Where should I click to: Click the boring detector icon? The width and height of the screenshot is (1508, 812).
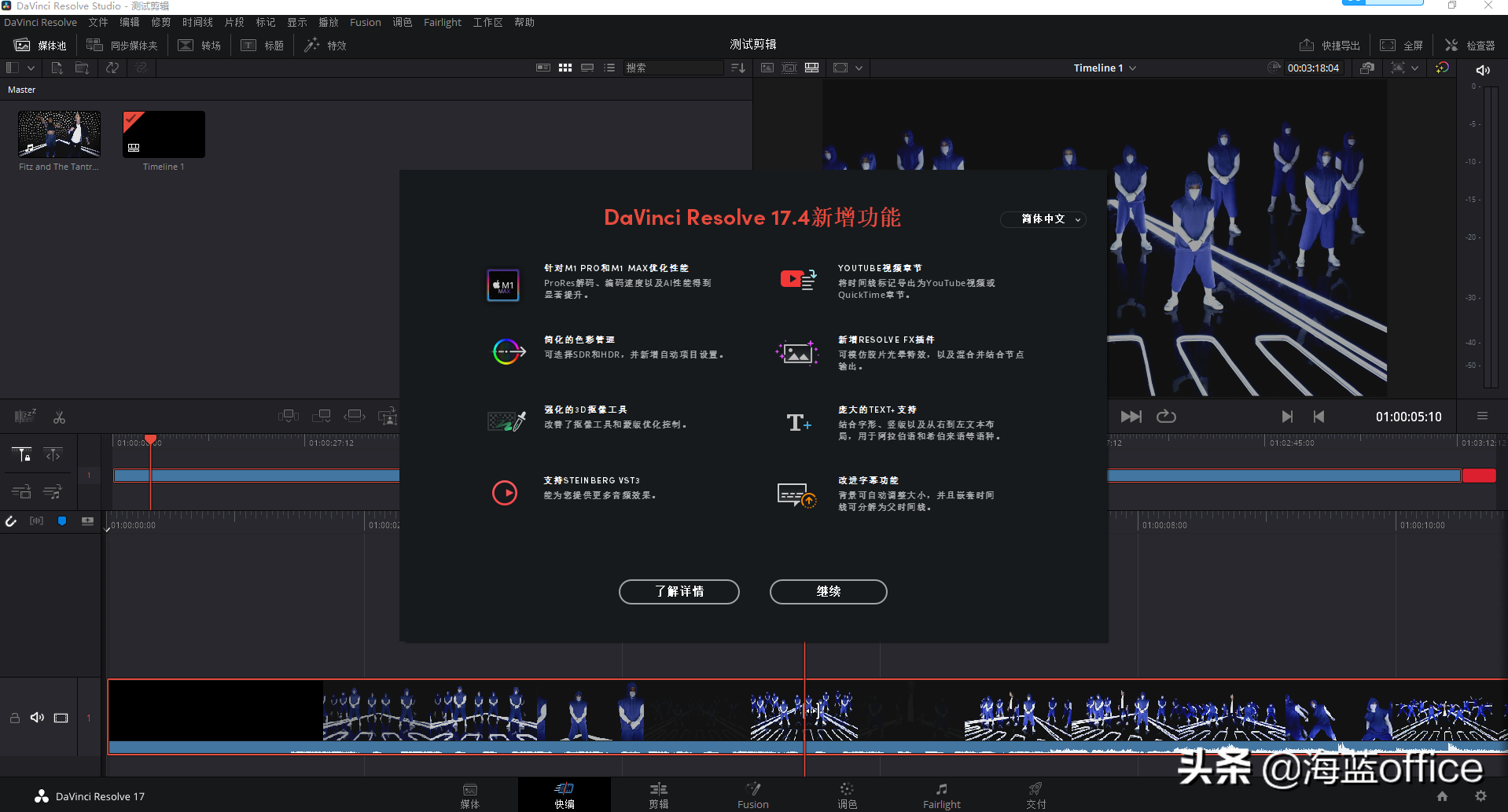[25, 416]
